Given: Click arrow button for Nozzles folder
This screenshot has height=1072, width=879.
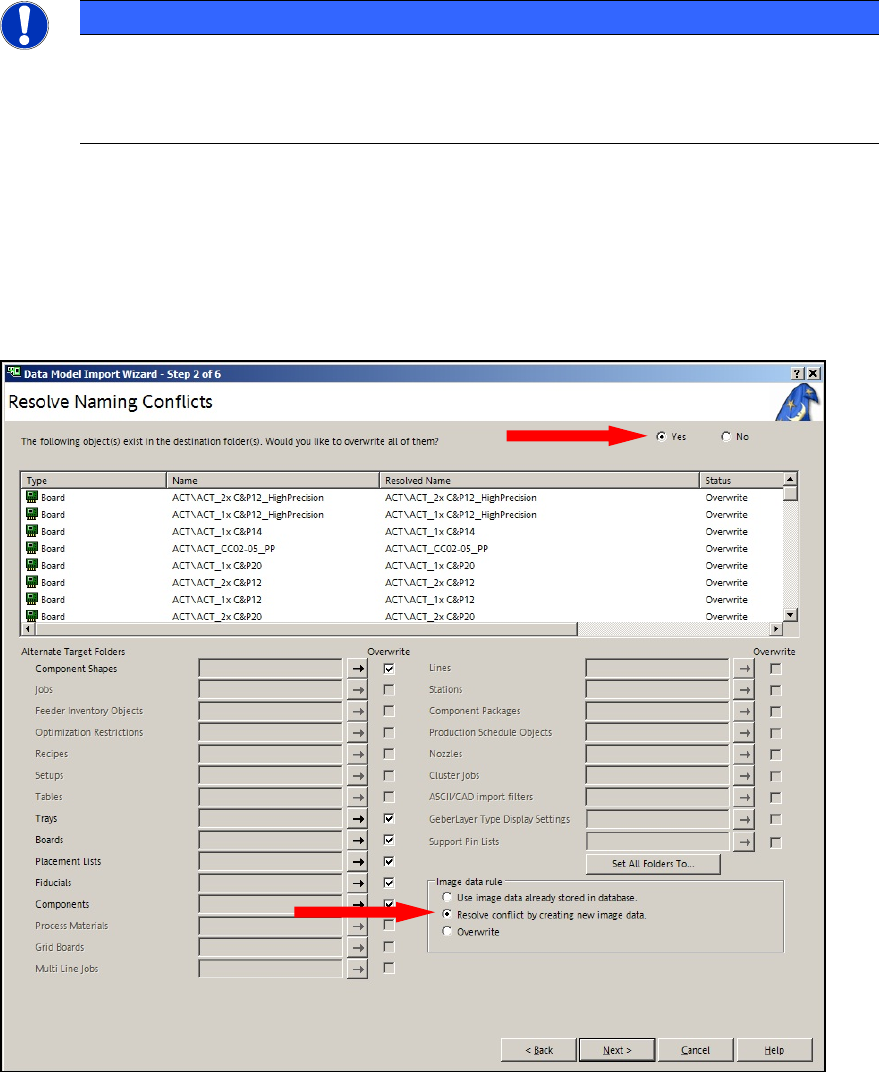Looking at the screenshot, I should point(744,754).
